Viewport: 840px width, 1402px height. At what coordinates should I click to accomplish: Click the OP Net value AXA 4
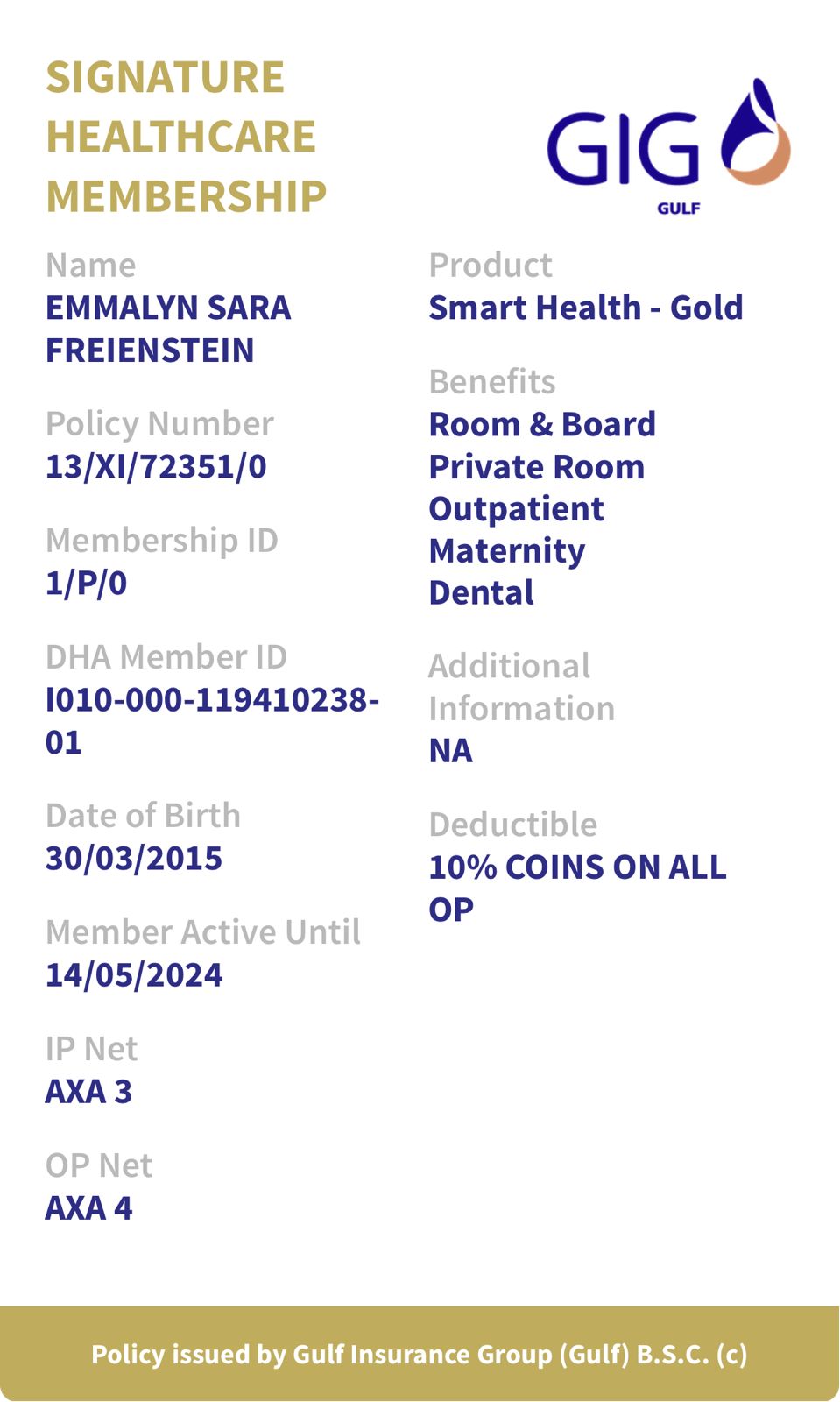(88, 1207)
